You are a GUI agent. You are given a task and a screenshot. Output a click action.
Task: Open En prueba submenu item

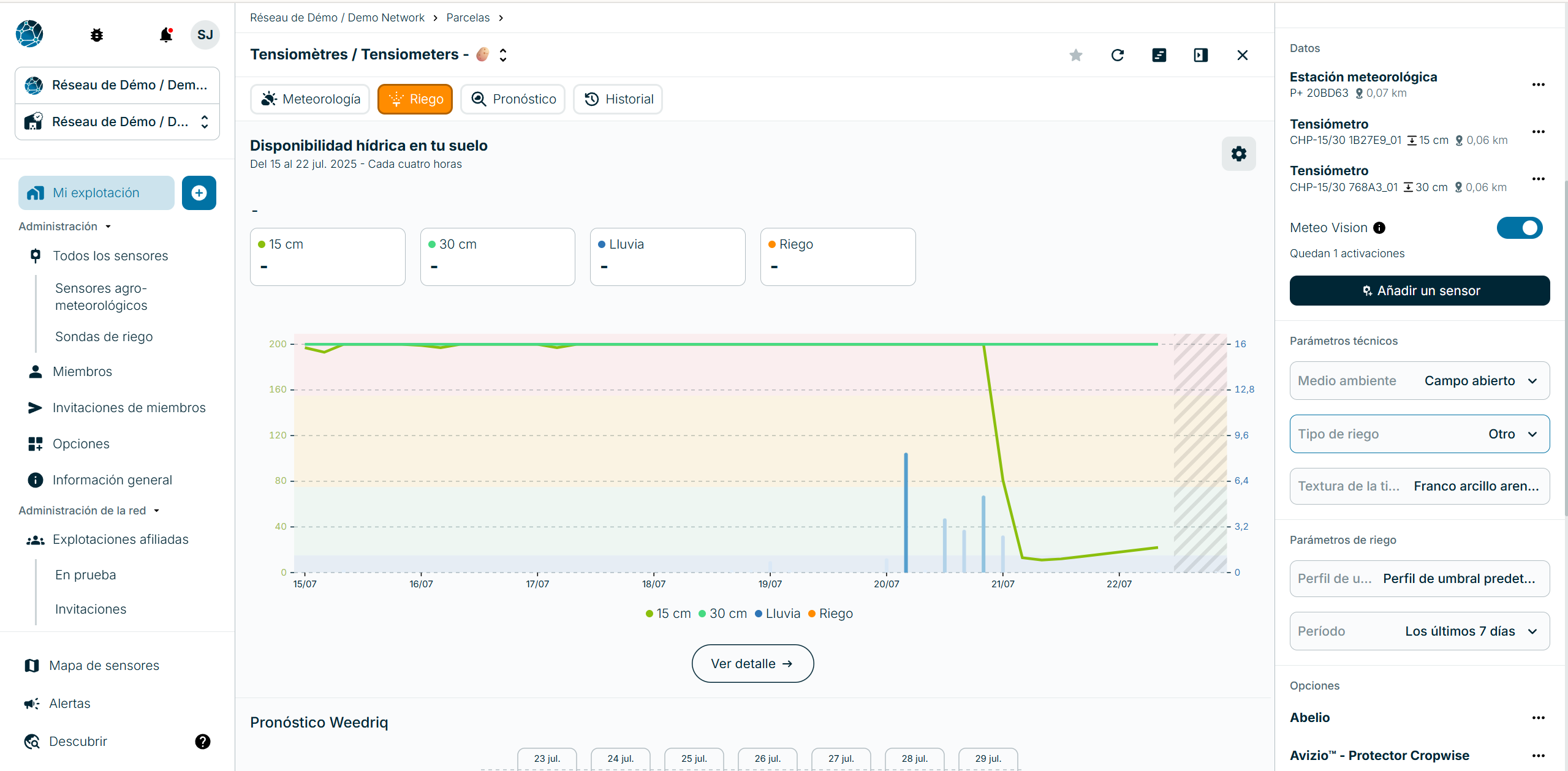pos(86,575)
